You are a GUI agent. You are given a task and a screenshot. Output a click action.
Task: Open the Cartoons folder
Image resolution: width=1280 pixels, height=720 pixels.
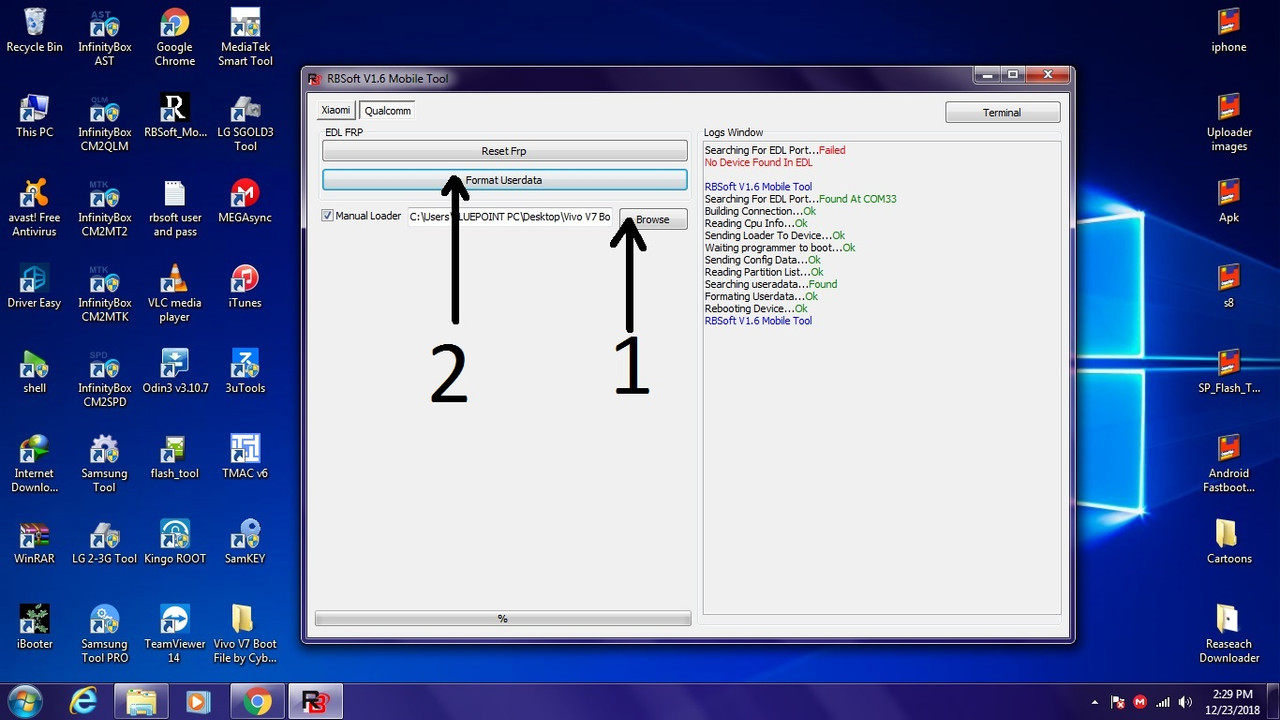point(1229,542)
